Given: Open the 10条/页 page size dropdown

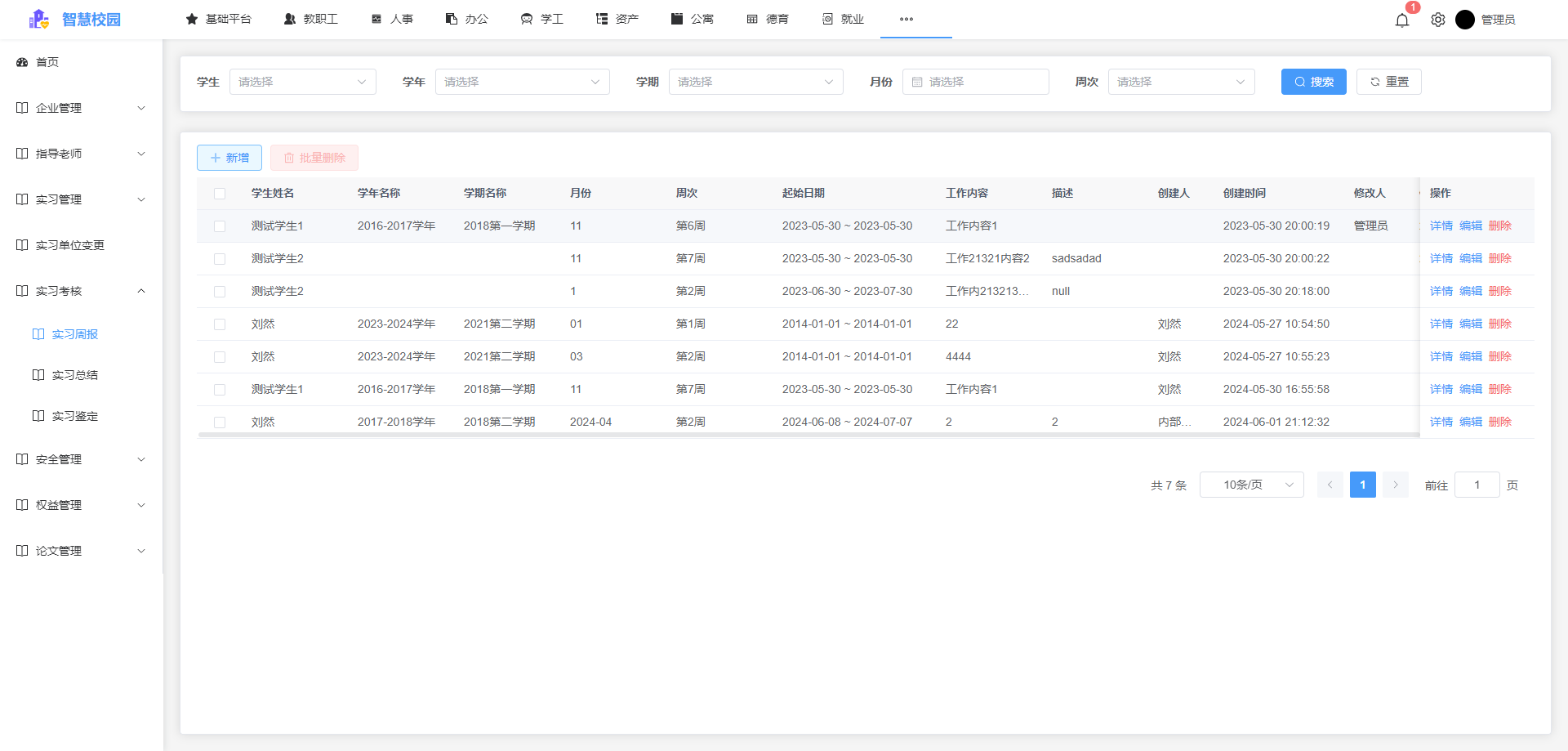Looking at the screenshot, I should tap(1251, 485).
